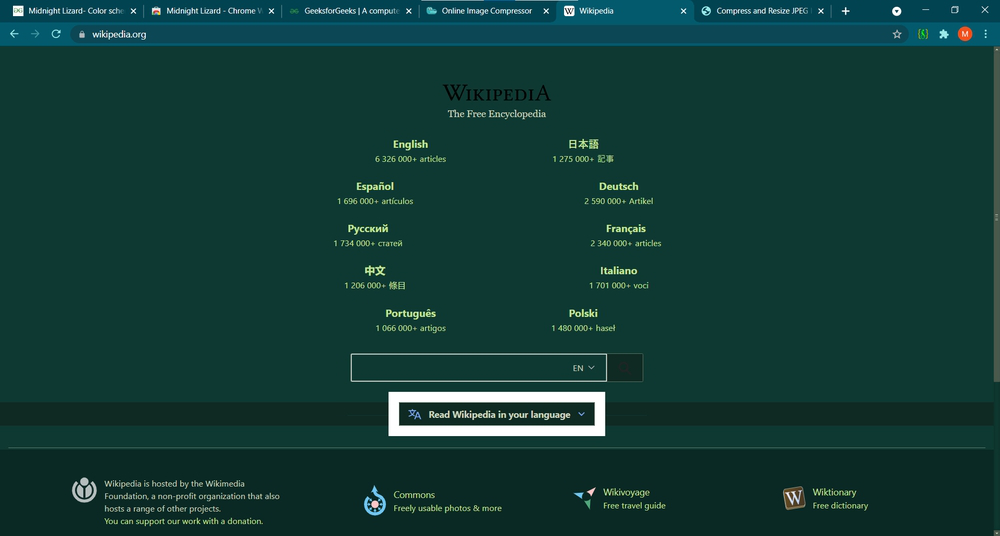The image size is (1000, 536).
Task: Open 中文 Wikipedia link
Action: [x=375, y=271]
